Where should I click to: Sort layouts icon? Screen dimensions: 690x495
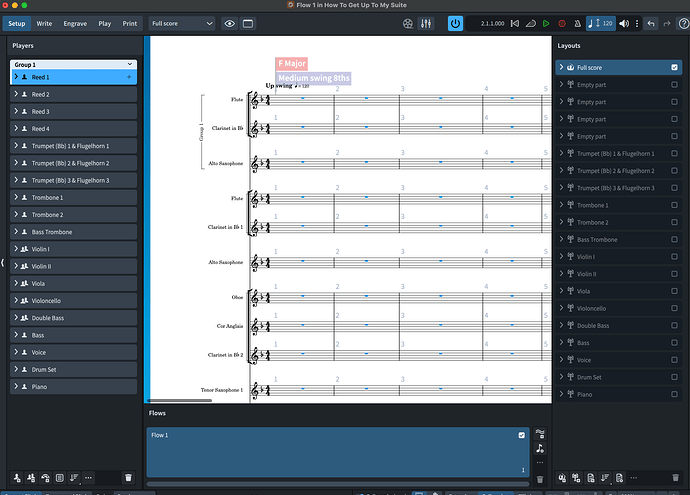point(605,477)
